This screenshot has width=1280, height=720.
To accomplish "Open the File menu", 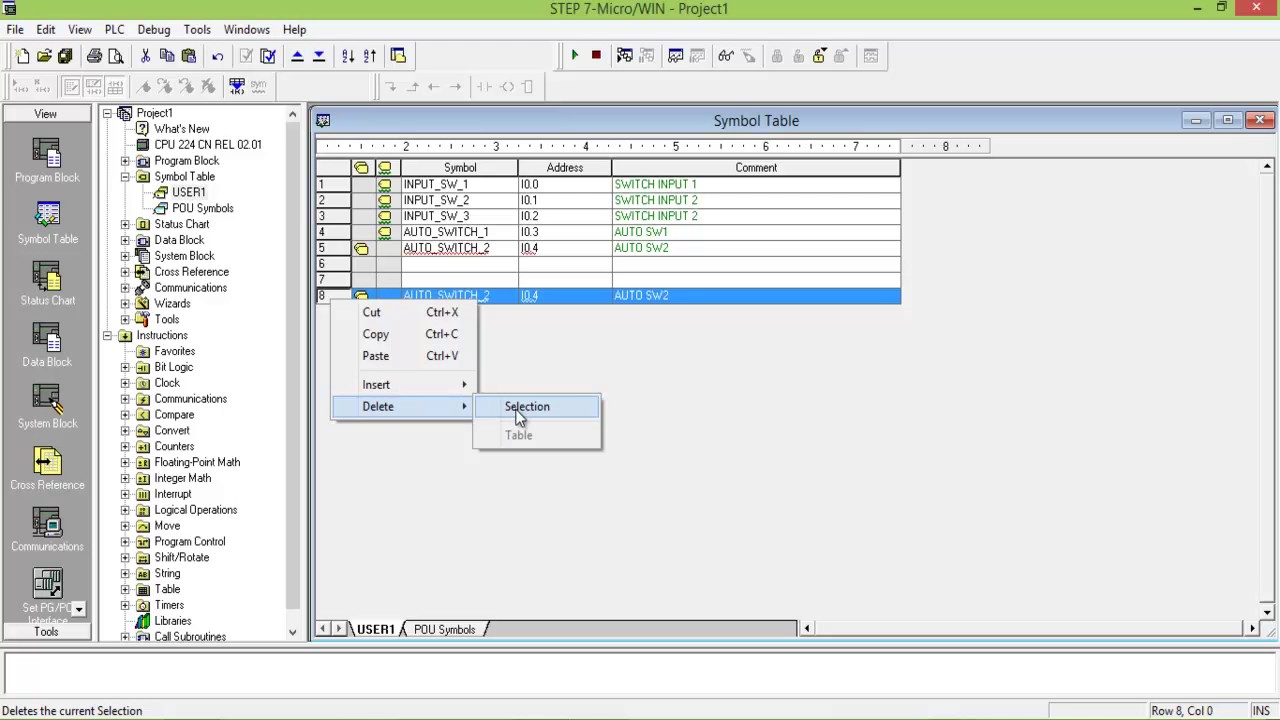I will [15, 30].
